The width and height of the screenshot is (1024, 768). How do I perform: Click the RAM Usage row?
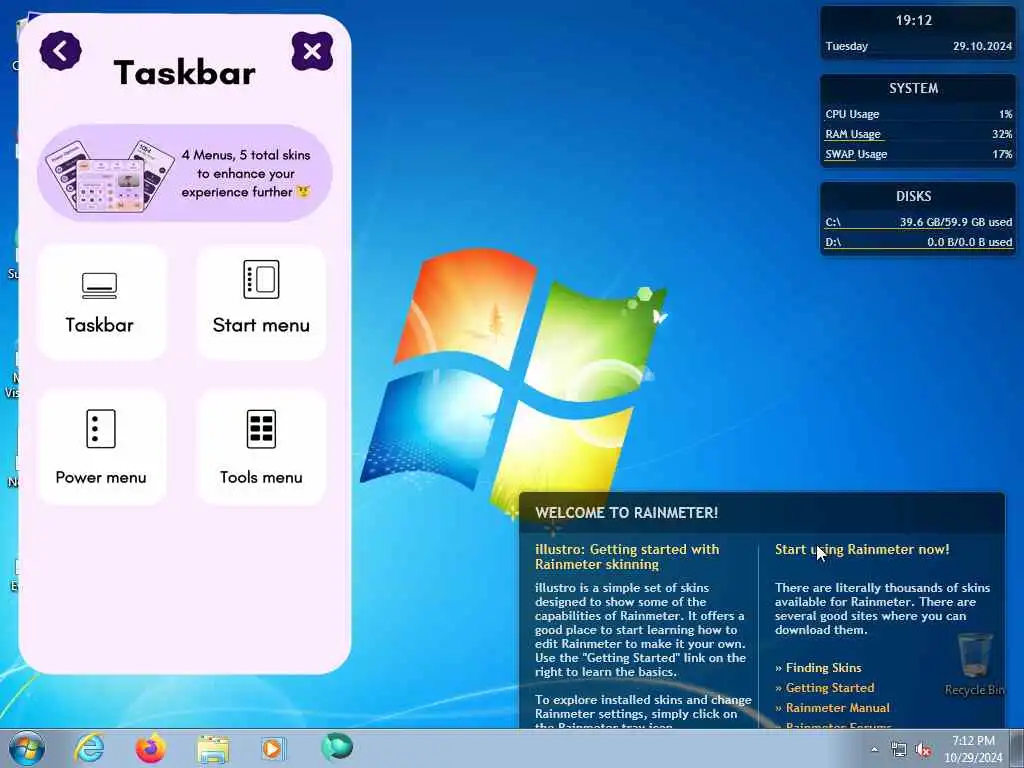(x=918, y=134)
